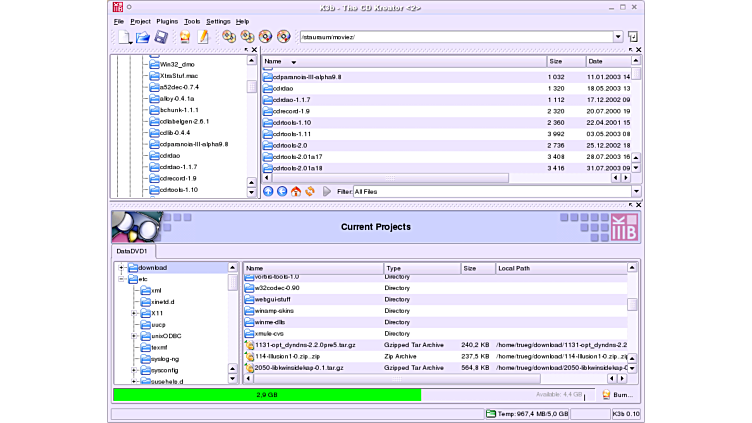Screen dimensions: 752x423
Task: Select the cdrtools-2.0 row in file list
Action: point(446,145)
